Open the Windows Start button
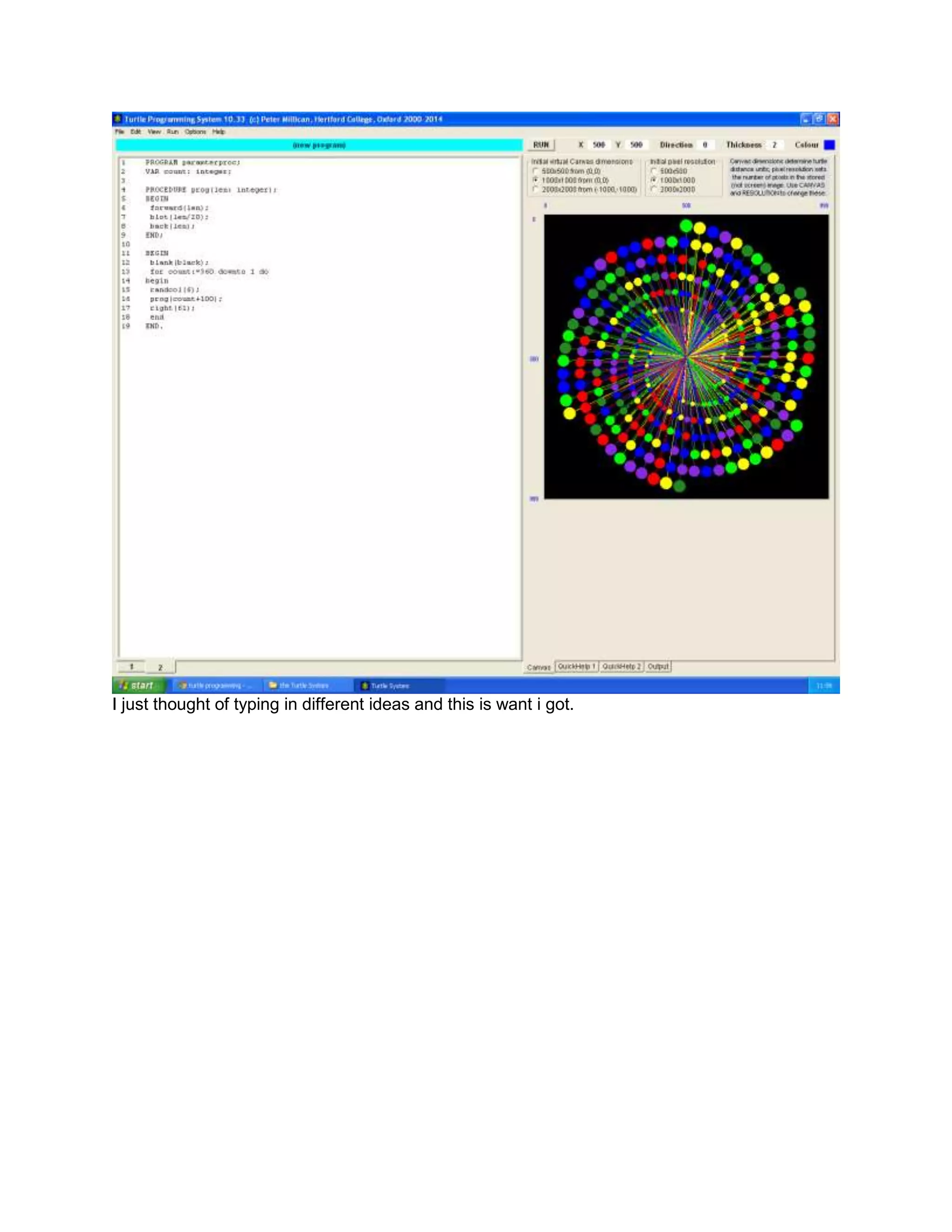The width and height of the screenshot is (952, 1232). coord(139,685)
